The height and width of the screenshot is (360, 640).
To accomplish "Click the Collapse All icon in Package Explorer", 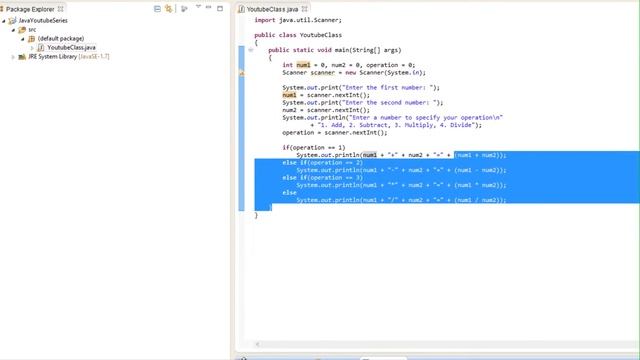I will point(157,9).
